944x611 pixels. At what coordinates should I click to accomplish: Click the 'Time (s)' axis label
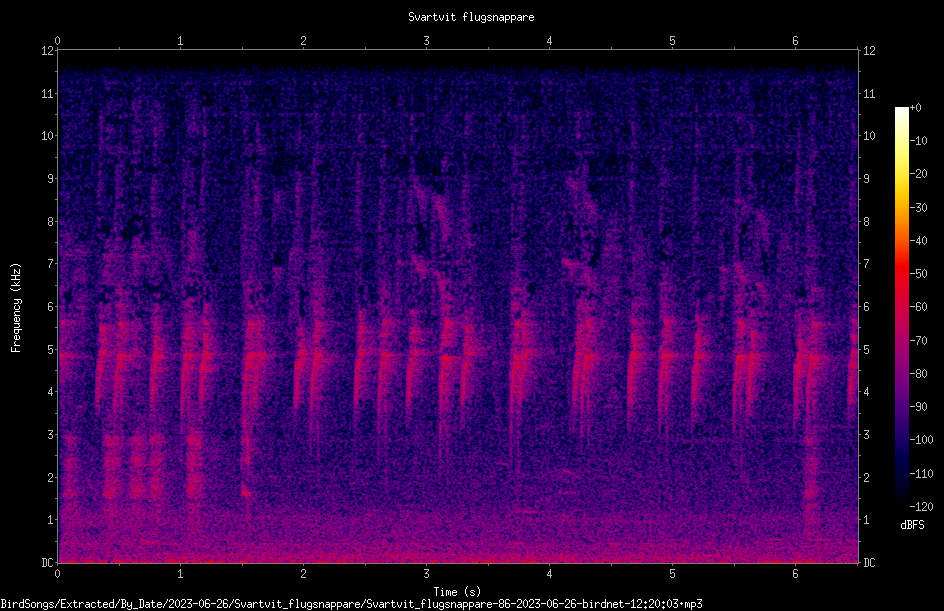(x=457, y=592)
